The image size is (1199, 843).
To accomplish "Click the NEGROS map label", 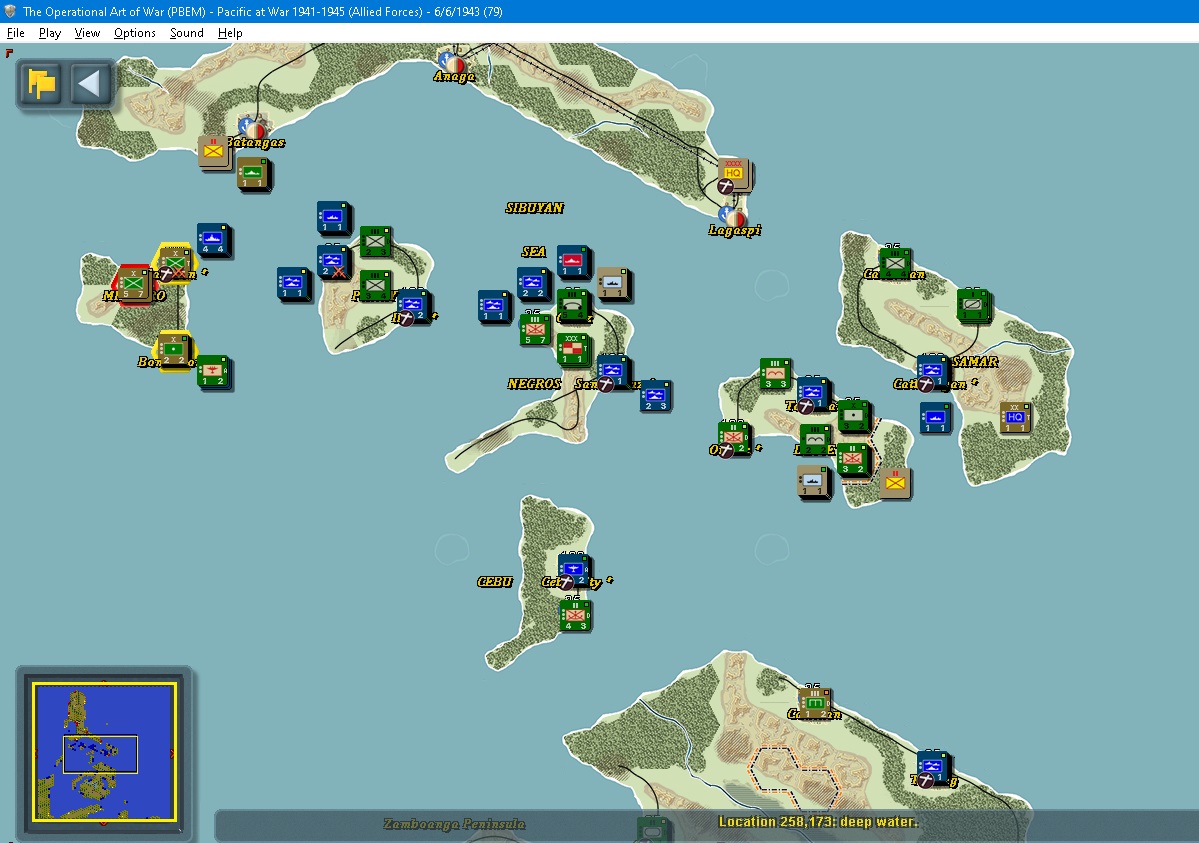I will point(534,384).
